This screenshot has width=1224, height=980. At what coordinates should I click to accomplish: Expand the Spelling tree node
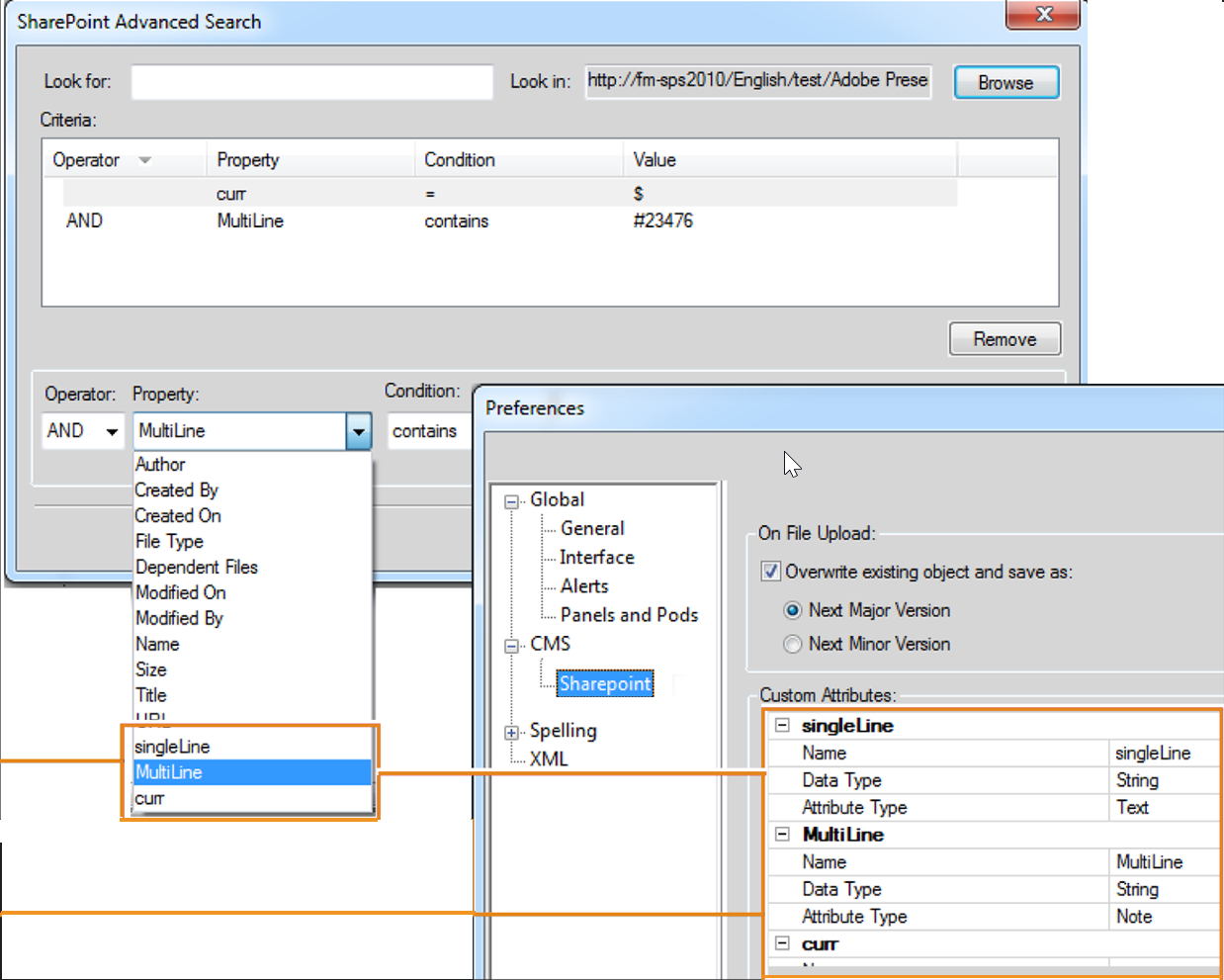[x=510, y=730]
